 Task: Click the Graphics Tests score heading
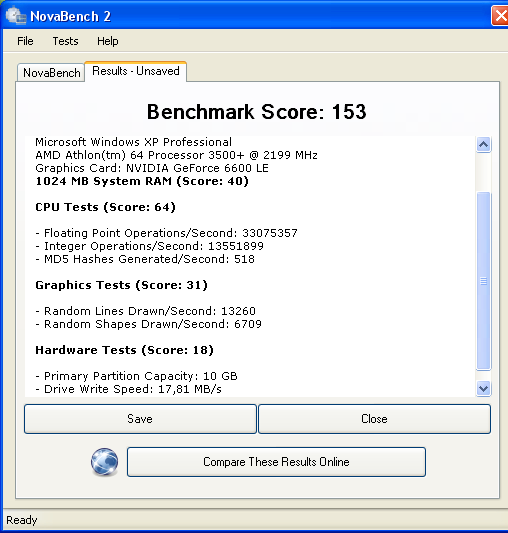pyautogui.click(x=121, y=285)
